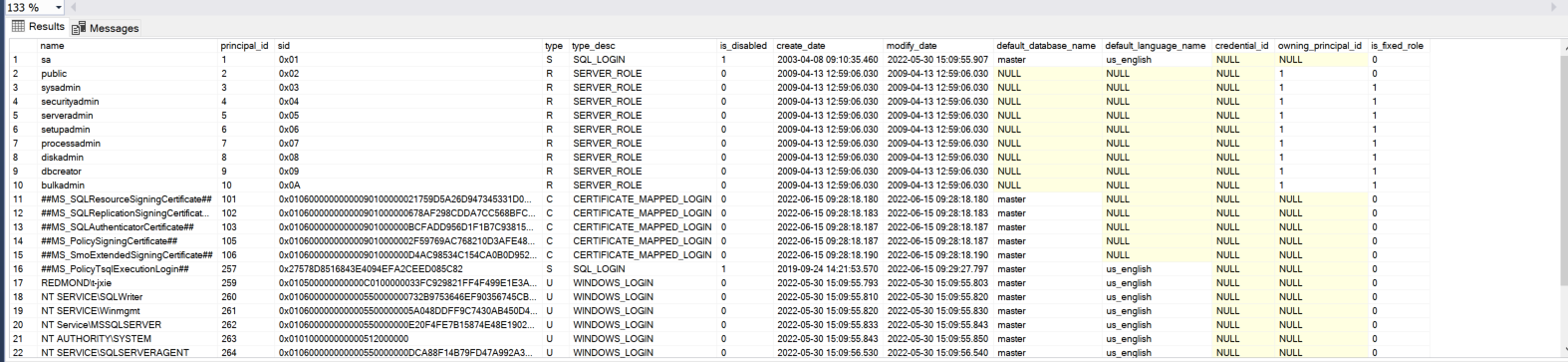Screen dimensions: 1568x362
Task: Select the principal_id cell '257'
Action: click(x=246, y=269)
